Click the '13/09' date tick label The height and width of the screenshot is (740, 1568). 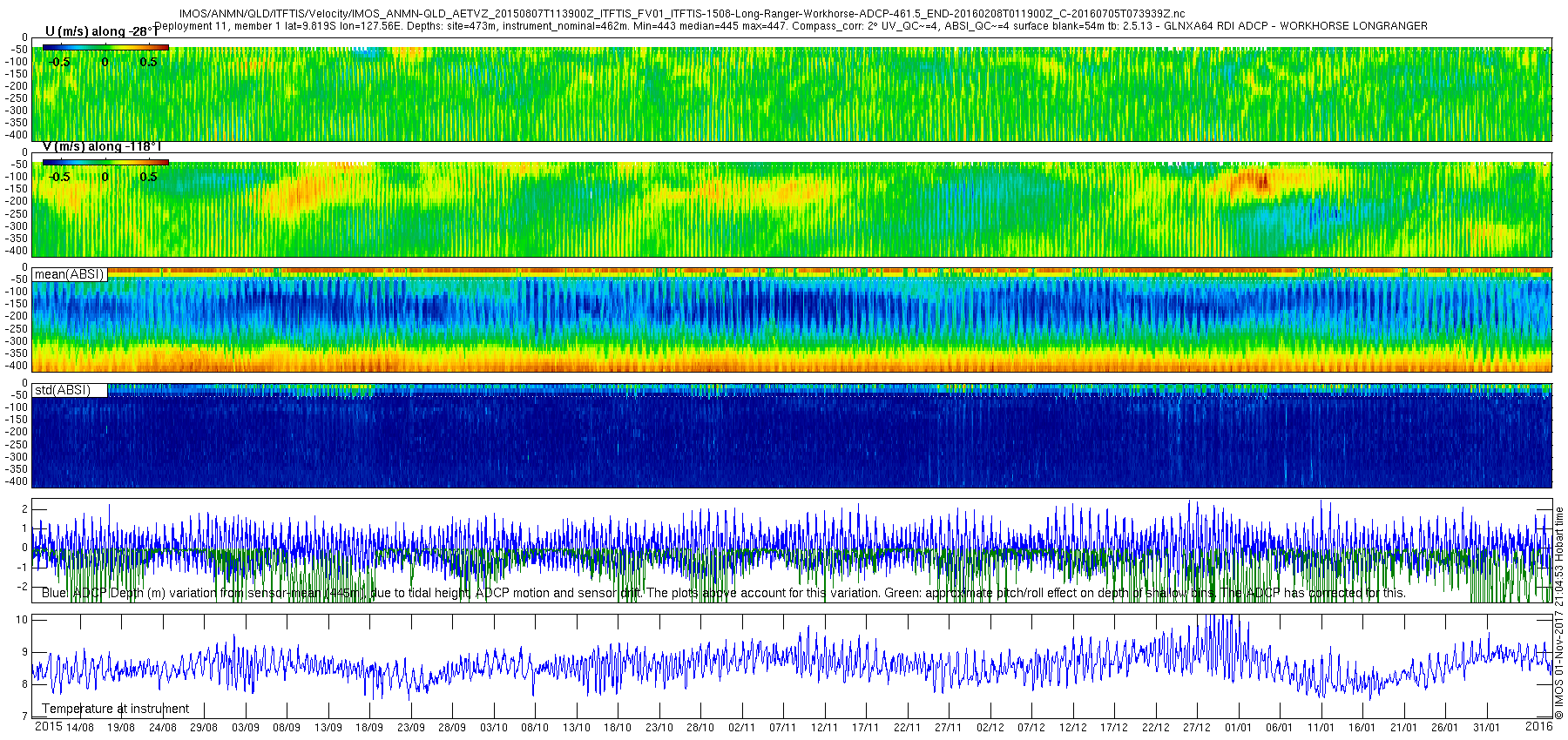(x=328, y=728)
